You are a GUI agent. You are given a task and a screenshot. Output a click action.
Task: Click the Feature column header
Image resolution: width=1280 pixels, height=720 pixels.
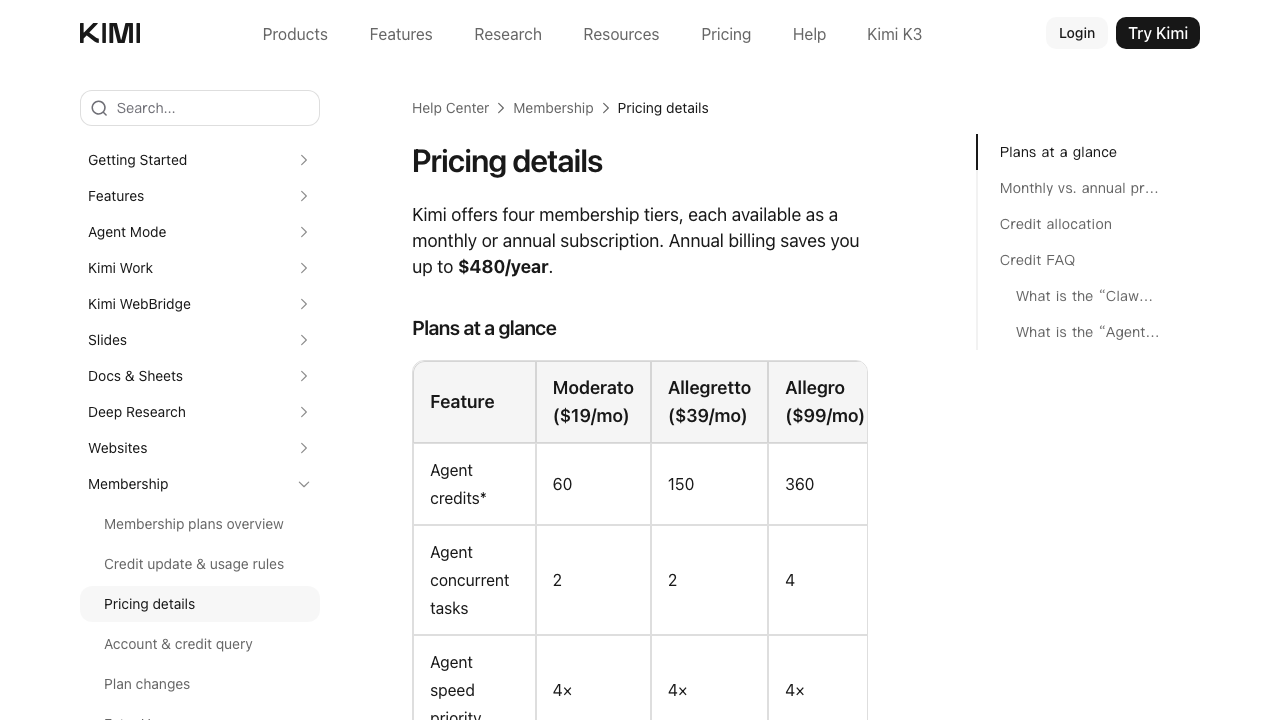(474, 402)
